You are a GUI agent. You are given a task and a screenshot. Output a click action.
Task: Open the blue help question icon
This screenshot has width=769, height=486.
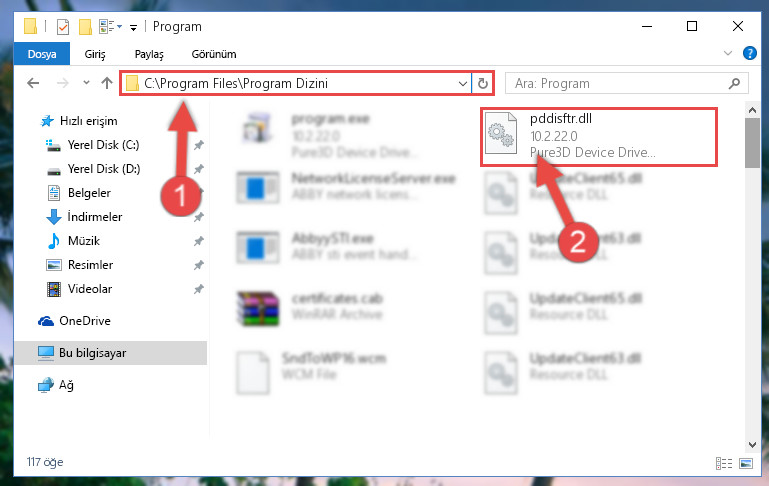[749, 53]
